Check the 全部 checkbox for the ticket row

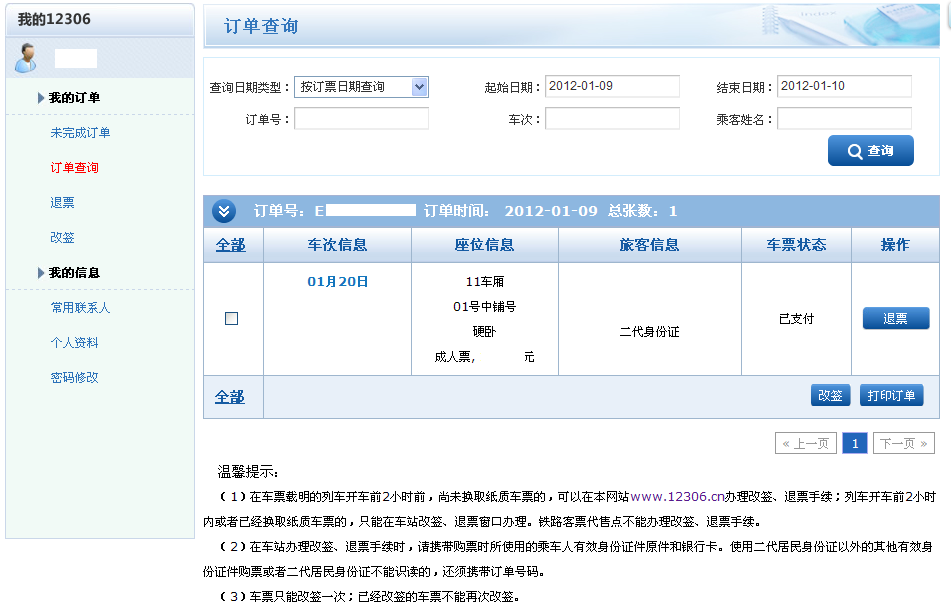tap(231, 318)
